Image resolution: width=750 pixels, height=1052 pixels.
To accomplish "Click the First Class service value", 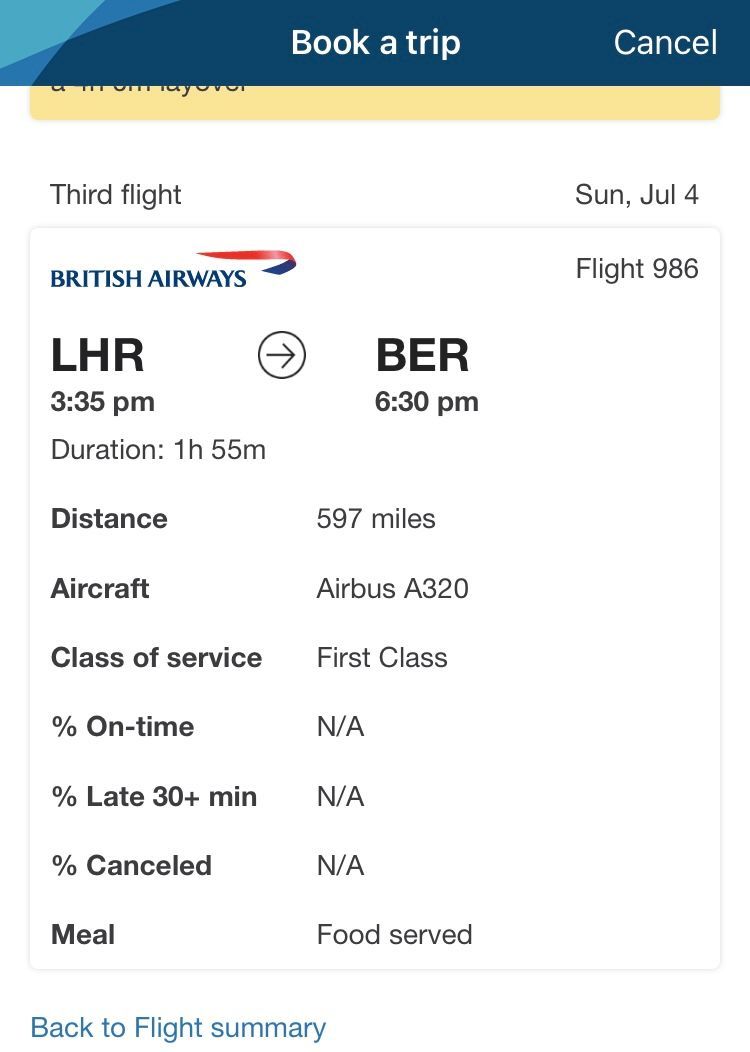I will (382, 657).
